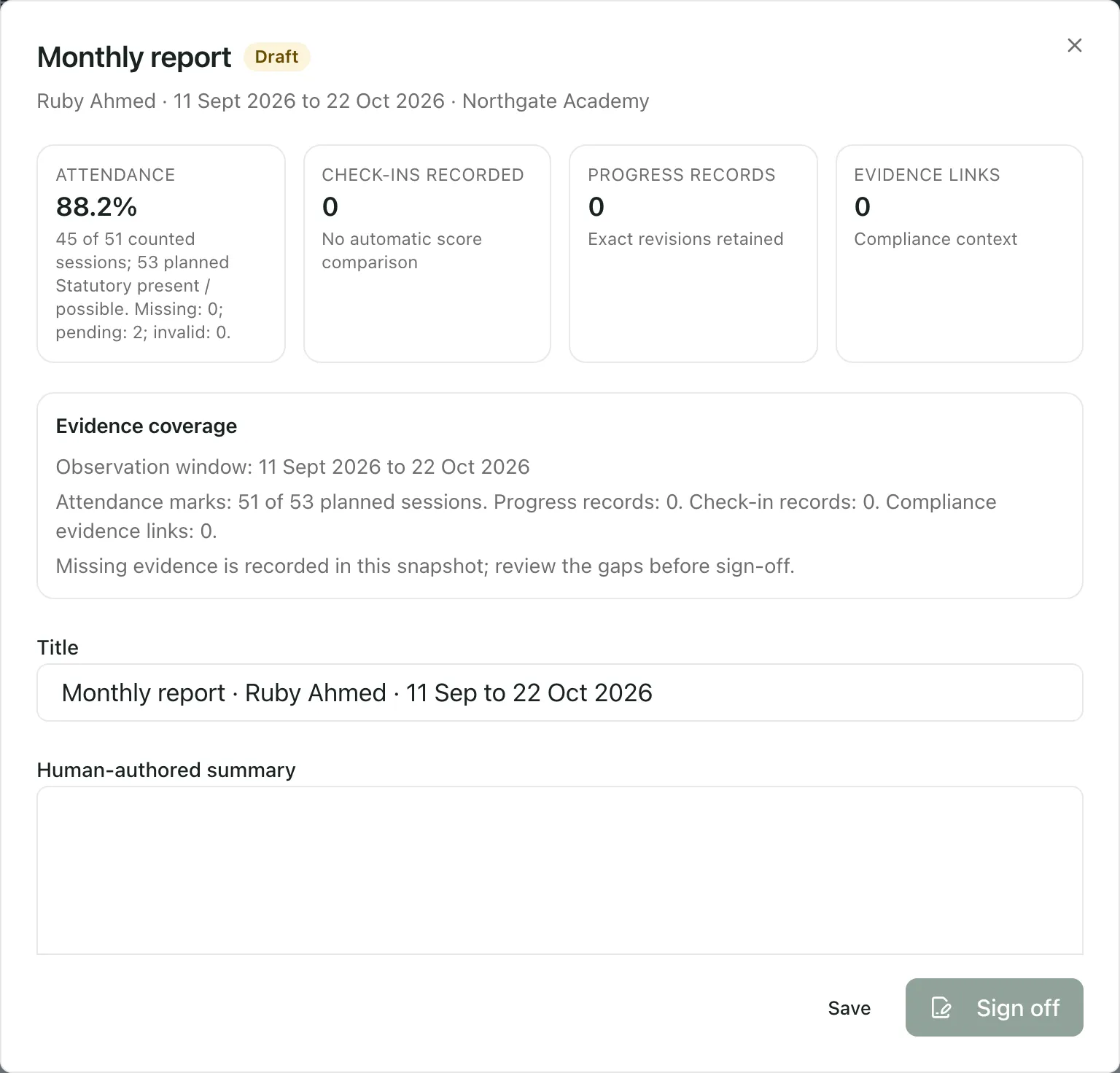The height and width of the screenshot is (1073, 1120).
Task: Click 'Compliance context' text
Action: [x=936, y=239]
